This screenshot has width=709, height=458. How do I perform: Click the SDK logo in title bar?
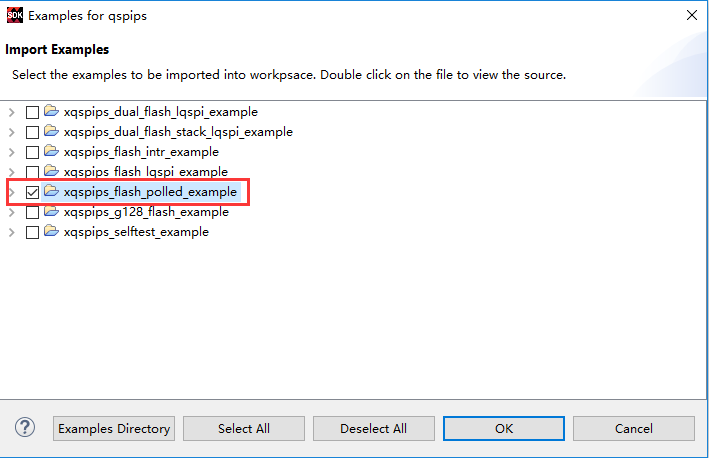tap(14, 15)
